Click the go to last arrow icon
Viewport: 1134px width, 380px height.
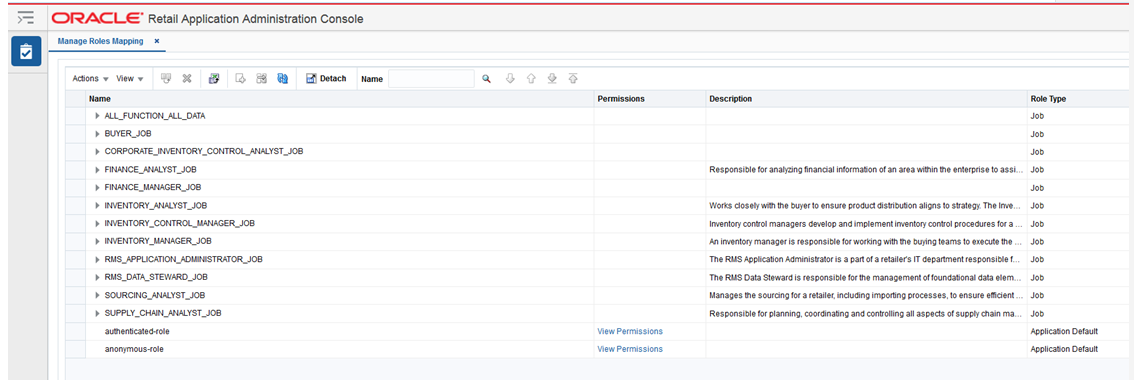[x=552, y=79]
